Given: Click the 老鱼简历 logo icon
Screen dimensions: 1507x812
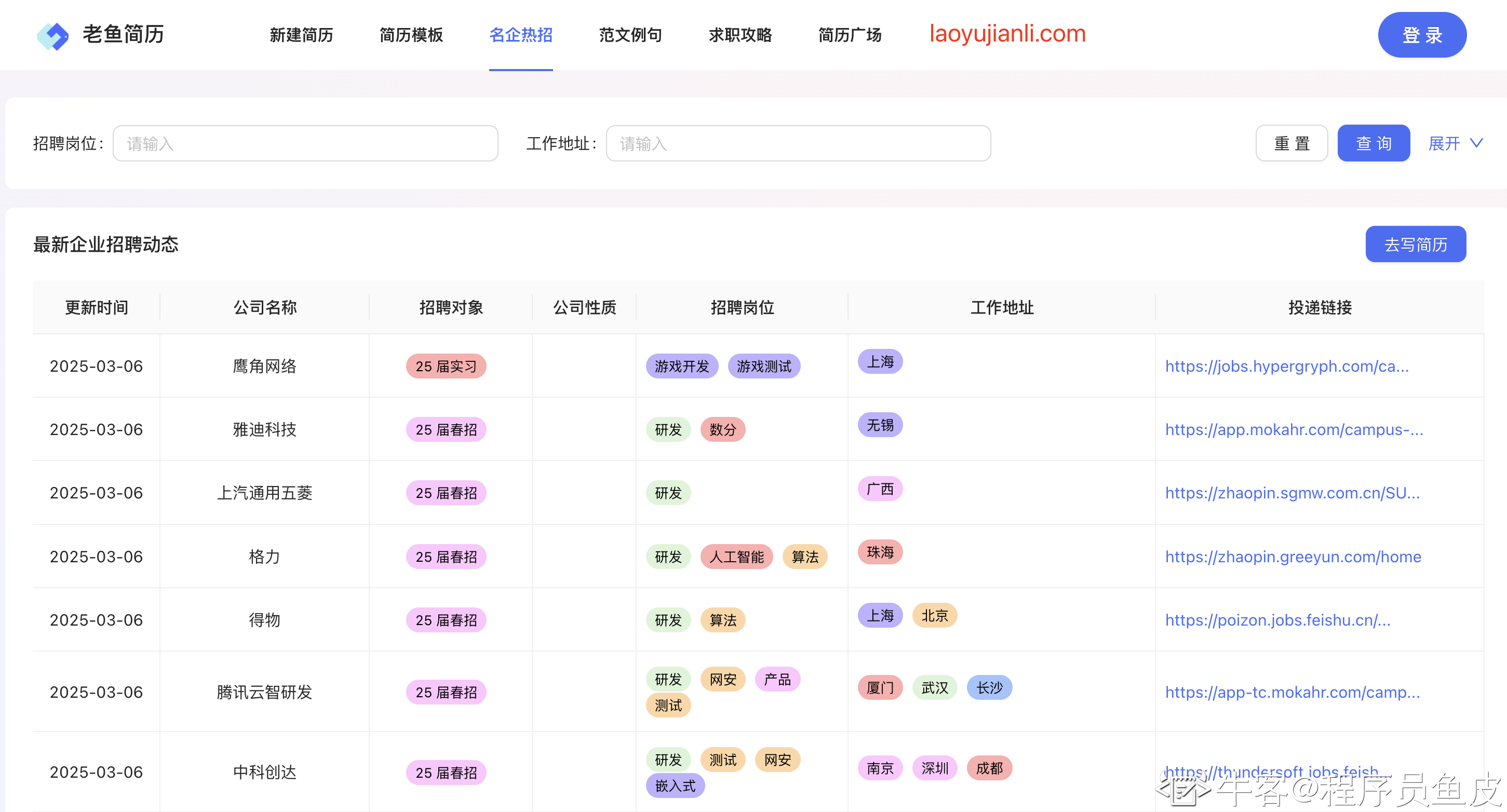Looking at the screenshot, I should coord(52,35).
